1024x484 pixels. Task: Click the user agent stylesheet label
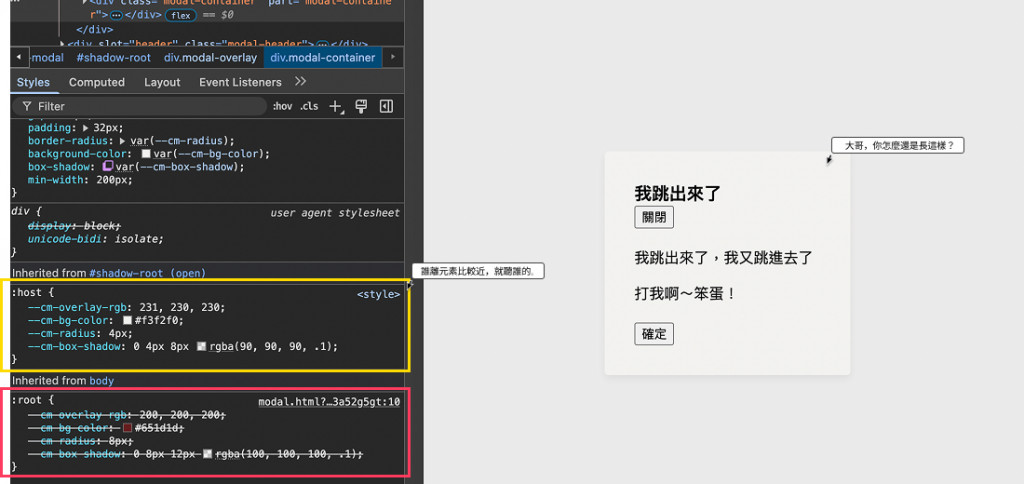(x=335, y=213)
